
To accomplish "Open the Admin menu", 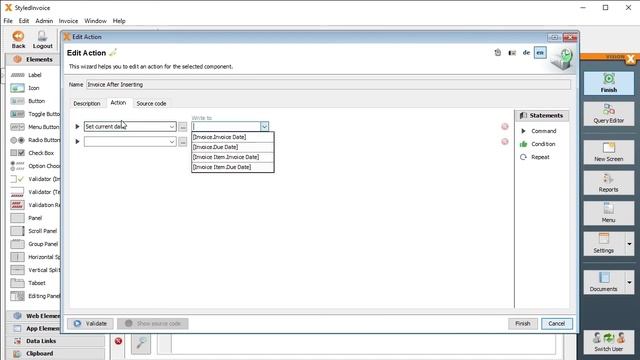I will pyautogui.click(x=44, y=21).
